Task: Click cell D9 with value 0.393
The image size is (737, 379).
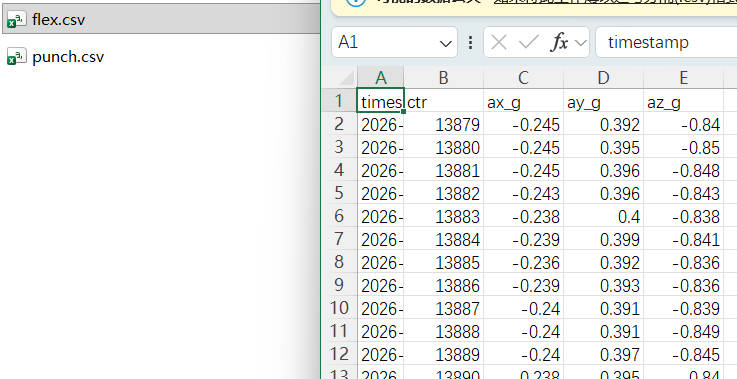Action: click(x=603, y=285)
